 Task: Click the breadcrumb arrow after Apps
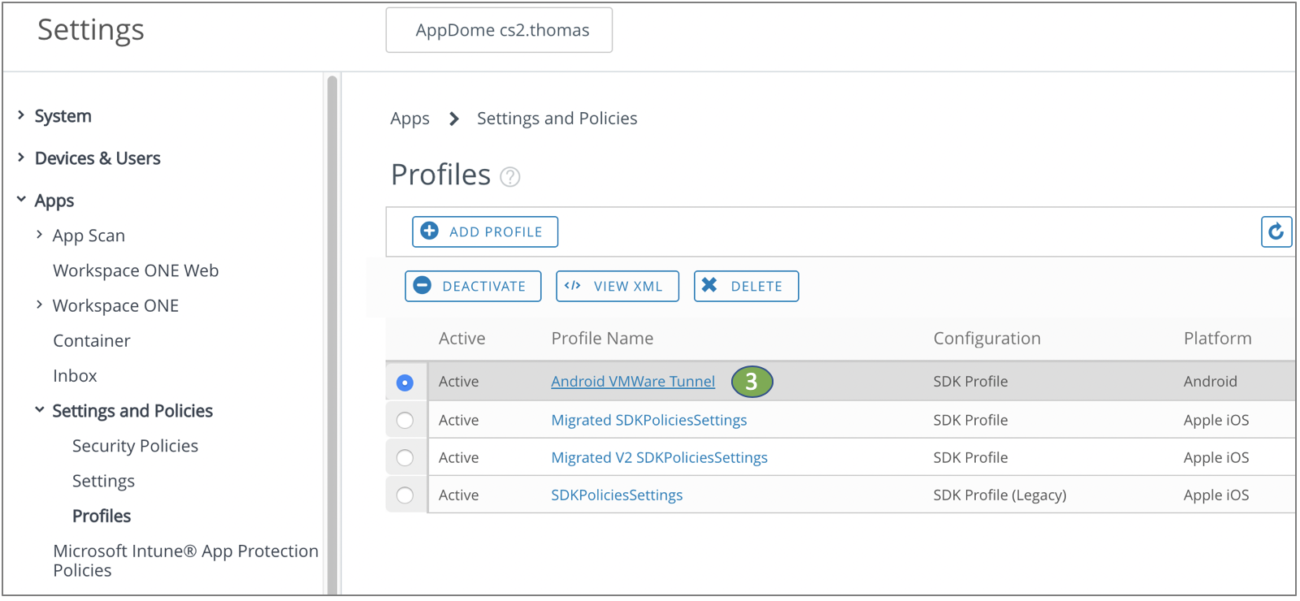pyautogui.click(x=452, y=118)
